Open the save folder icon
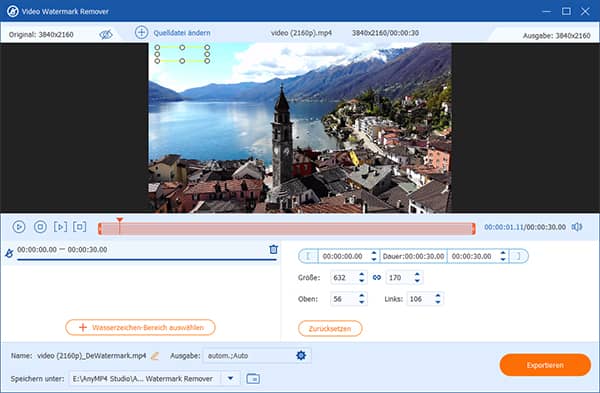Screen dimensions: 600x393 [253, 378]
